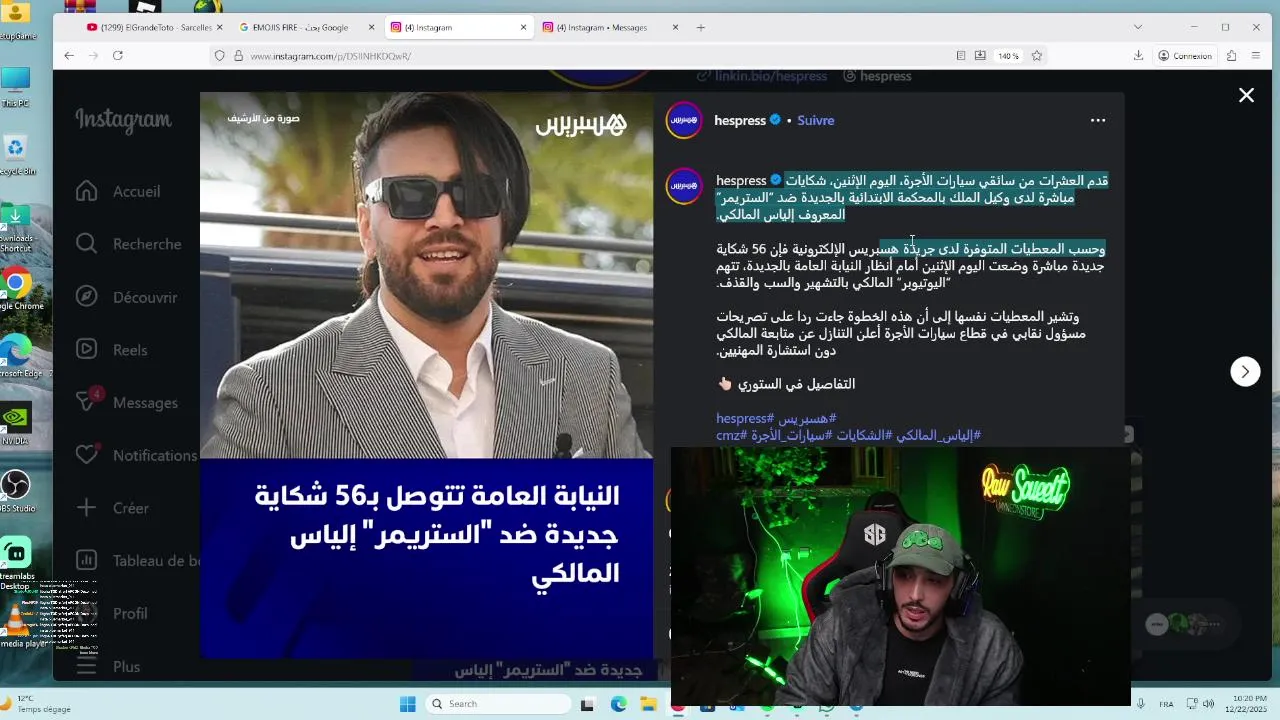
Task: Click FRA language indicator
Action: 1166,704
